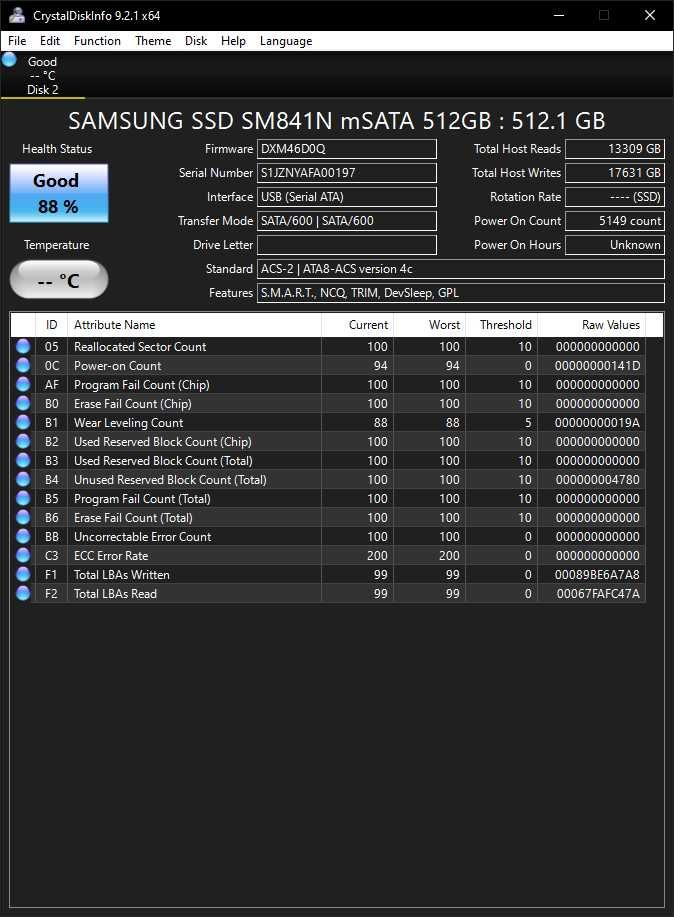Click raw value 000000004780
Screen dimensions: 674x917
click(597, 480)
